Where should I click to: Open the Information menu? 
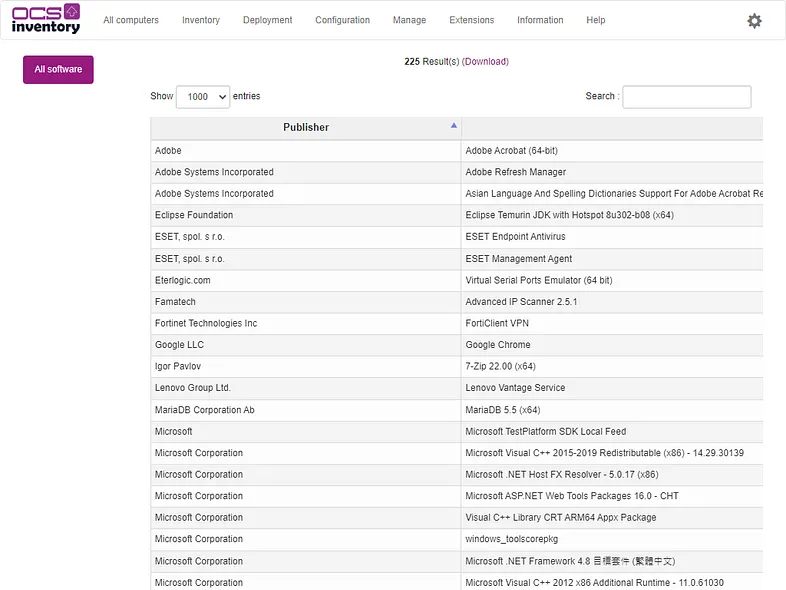(x=540, y=20)
